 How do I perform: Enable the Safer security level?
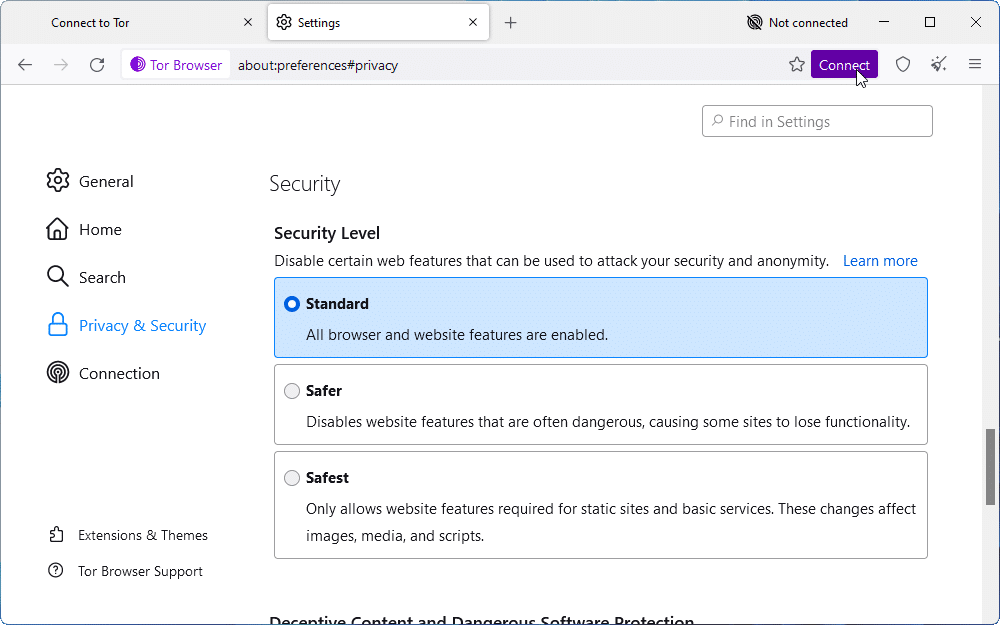[291, 390]
